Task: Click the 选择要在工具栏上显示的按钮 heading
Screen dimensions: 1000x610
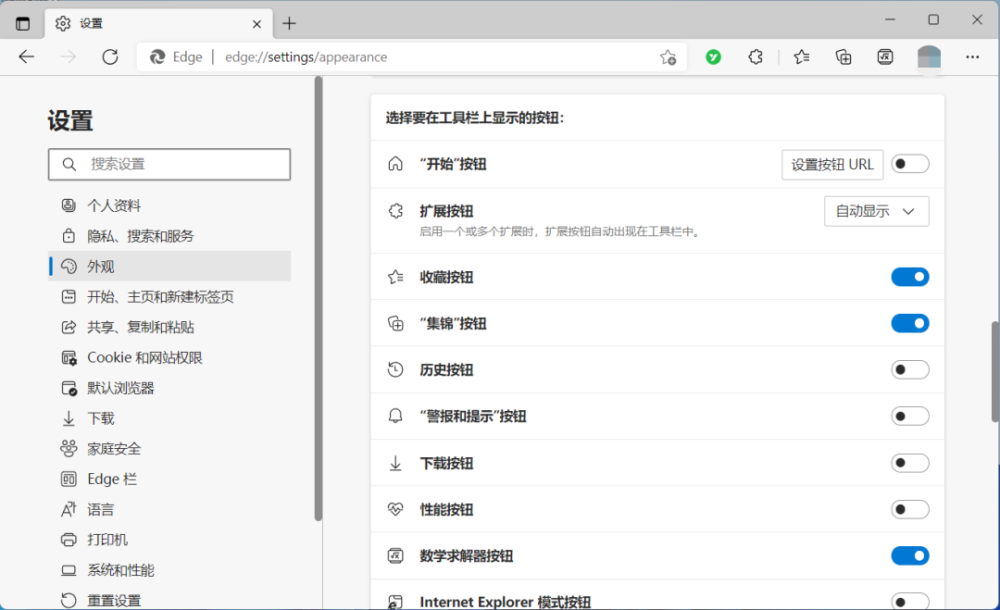Action: (x=474, y=118)
